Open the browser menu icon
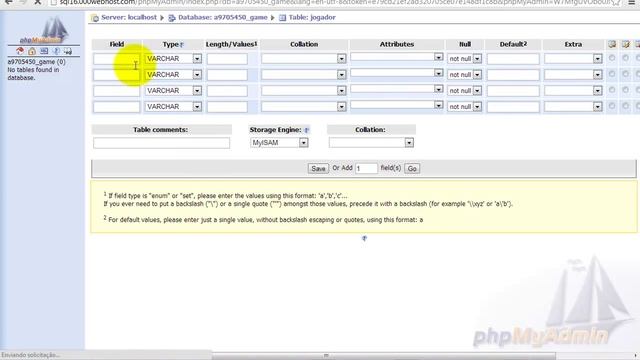The image size is (640, 360). coord(631,2)
